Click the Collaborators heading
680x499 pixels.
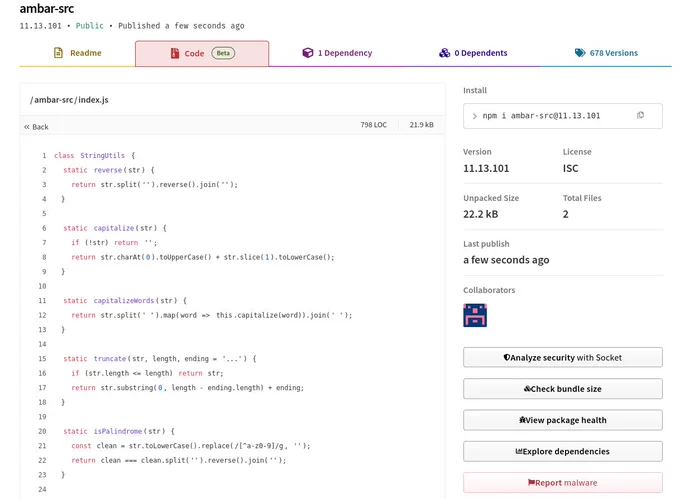click(489, 290)
